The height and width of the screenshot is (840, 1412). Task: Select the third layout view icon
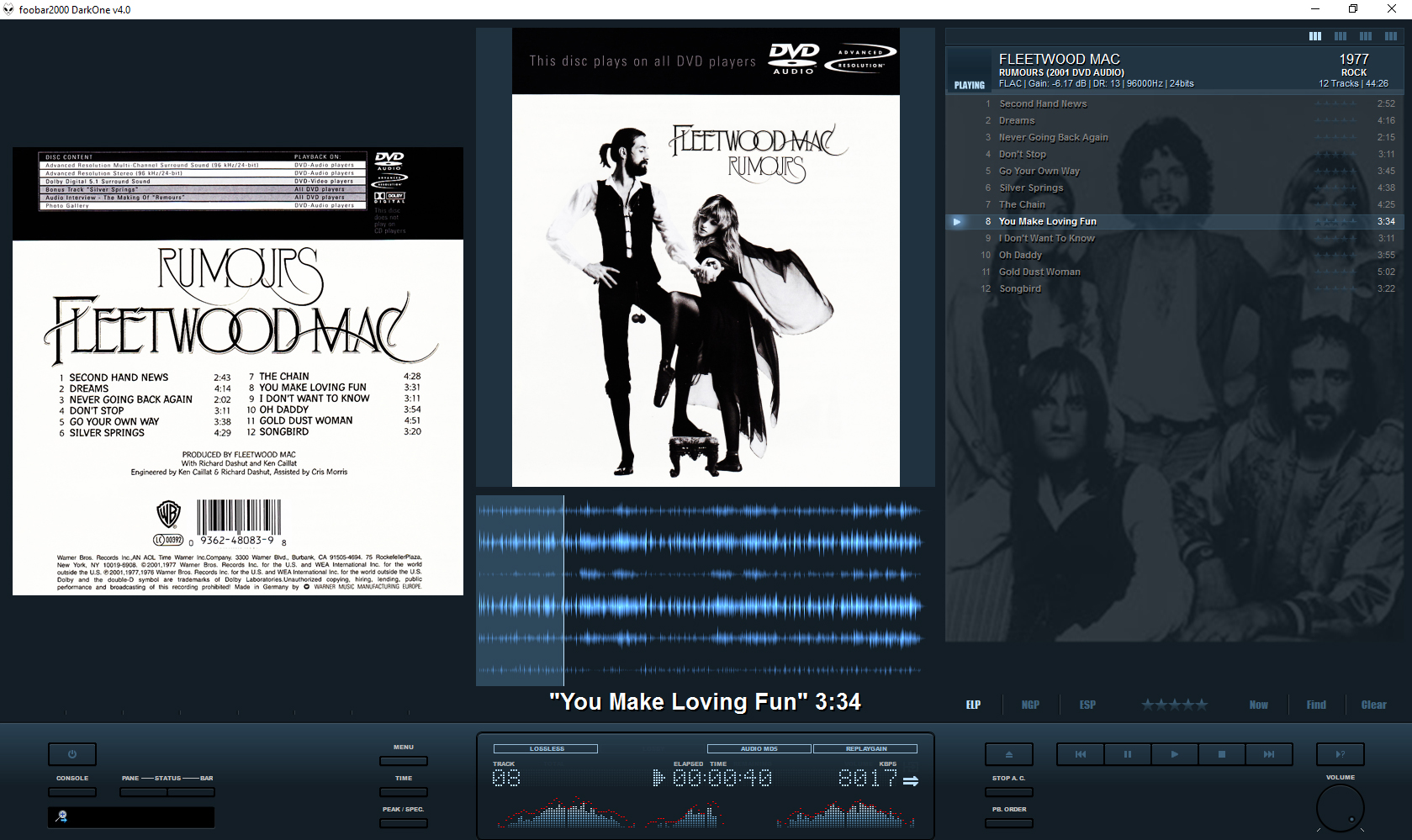tap(1366, 36)
